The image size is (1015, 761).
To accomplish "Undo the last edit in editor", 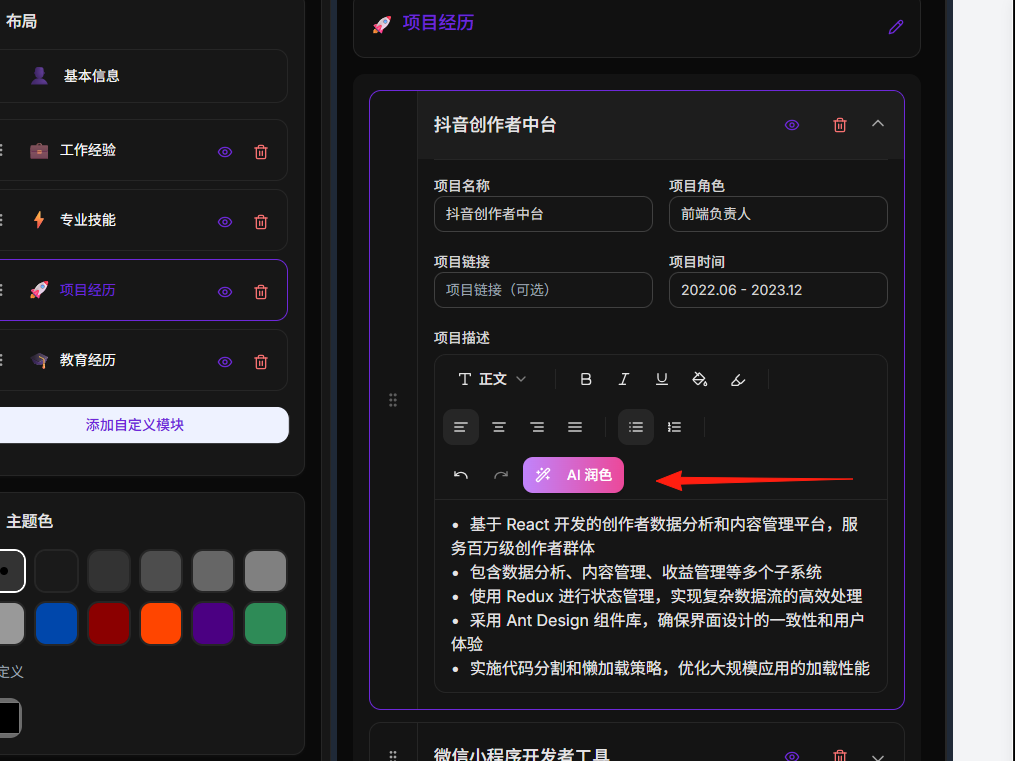I will (461, 475).
